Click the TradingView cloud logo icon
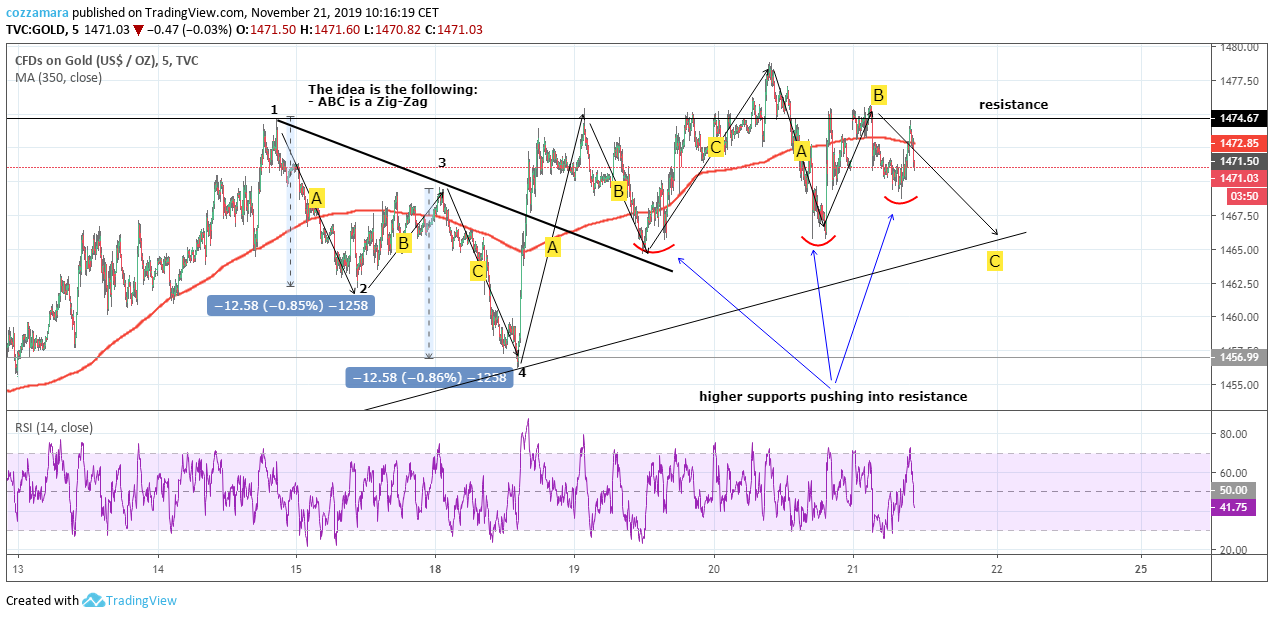Viewport: 1274px width, 618px height. [94, 600]
